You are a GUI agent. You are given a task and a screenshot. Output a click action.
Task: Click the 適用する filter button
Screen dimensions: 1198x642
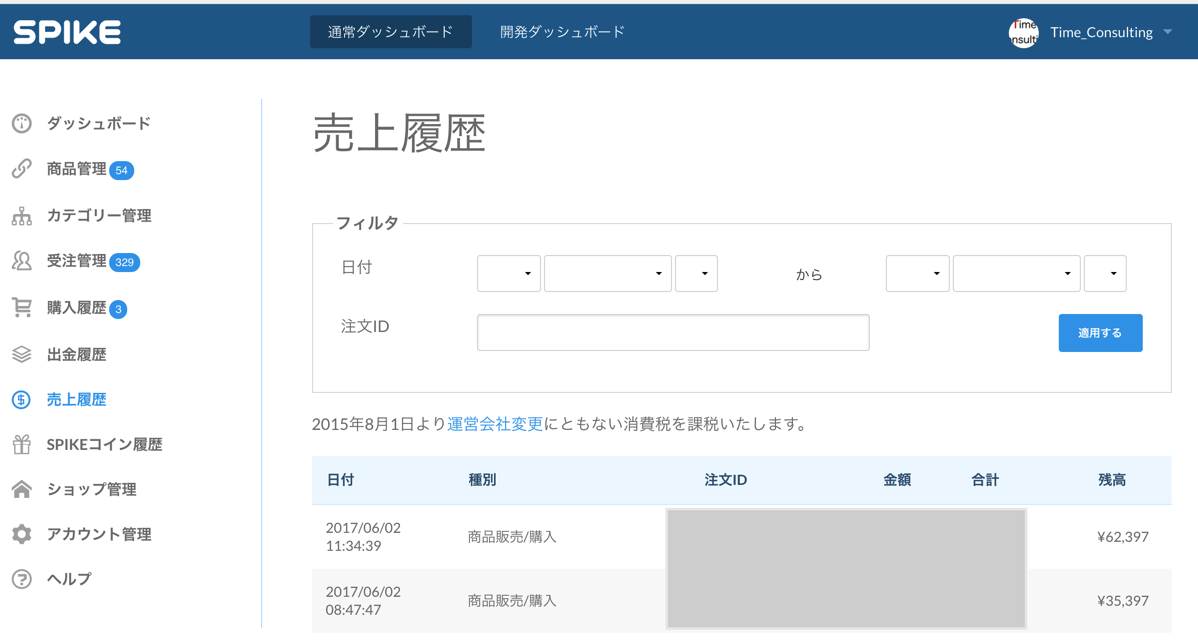tap(1100, 333)
